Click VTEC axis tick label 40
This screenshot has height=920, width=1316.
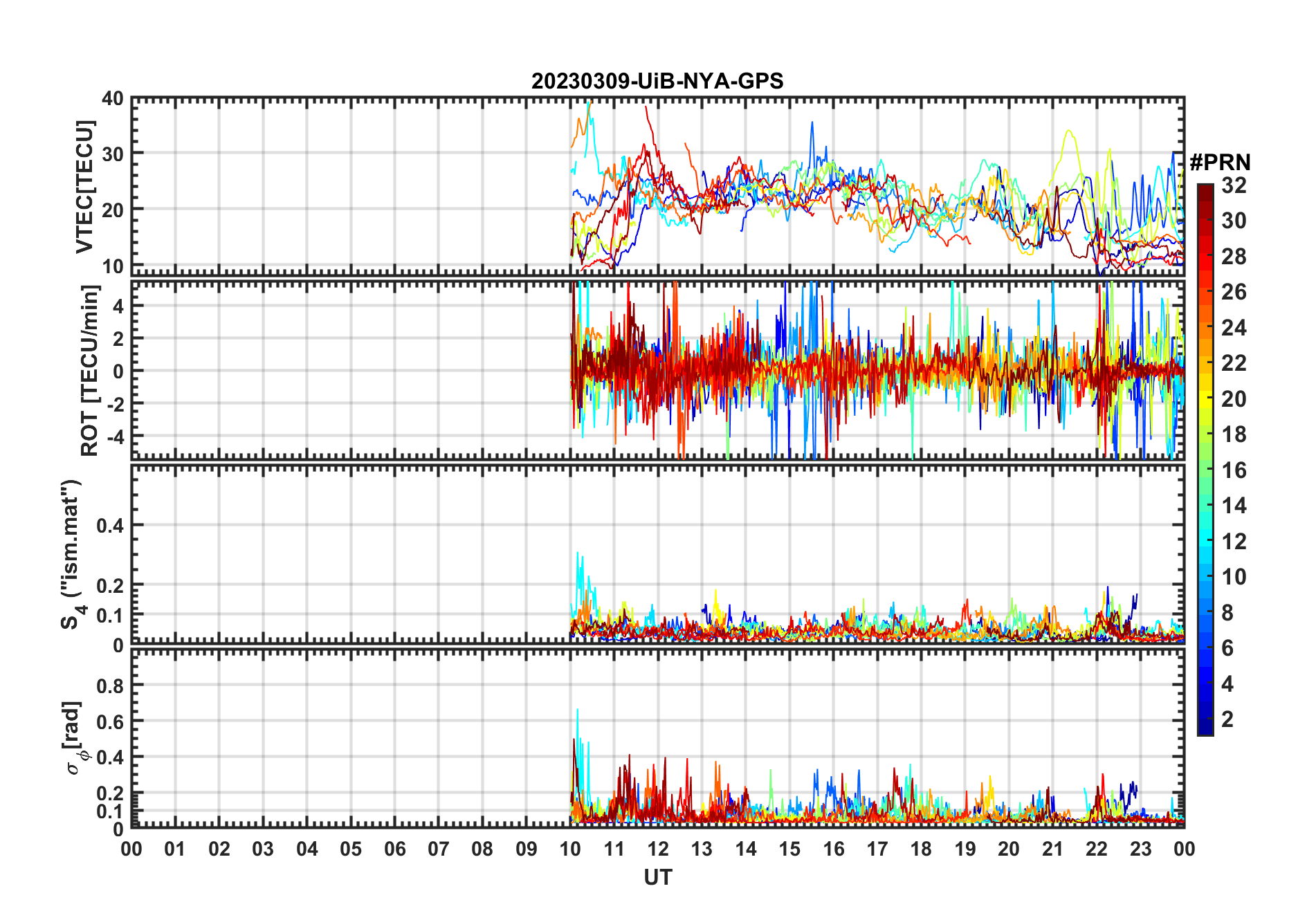click(113, 99)
